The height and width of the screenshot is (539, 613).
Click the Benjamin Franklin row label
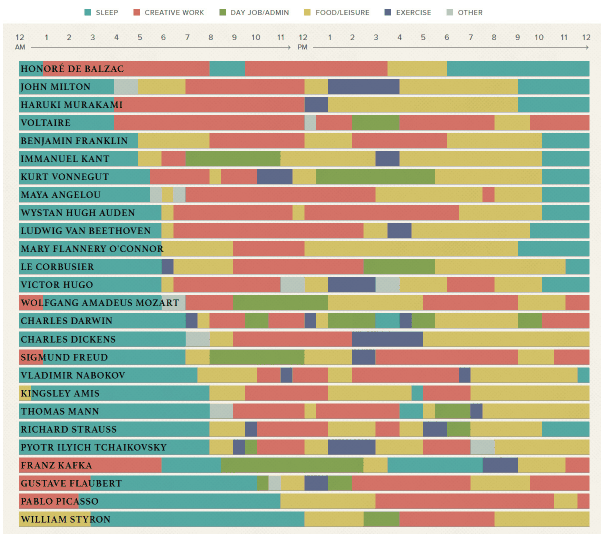point(74,141)
